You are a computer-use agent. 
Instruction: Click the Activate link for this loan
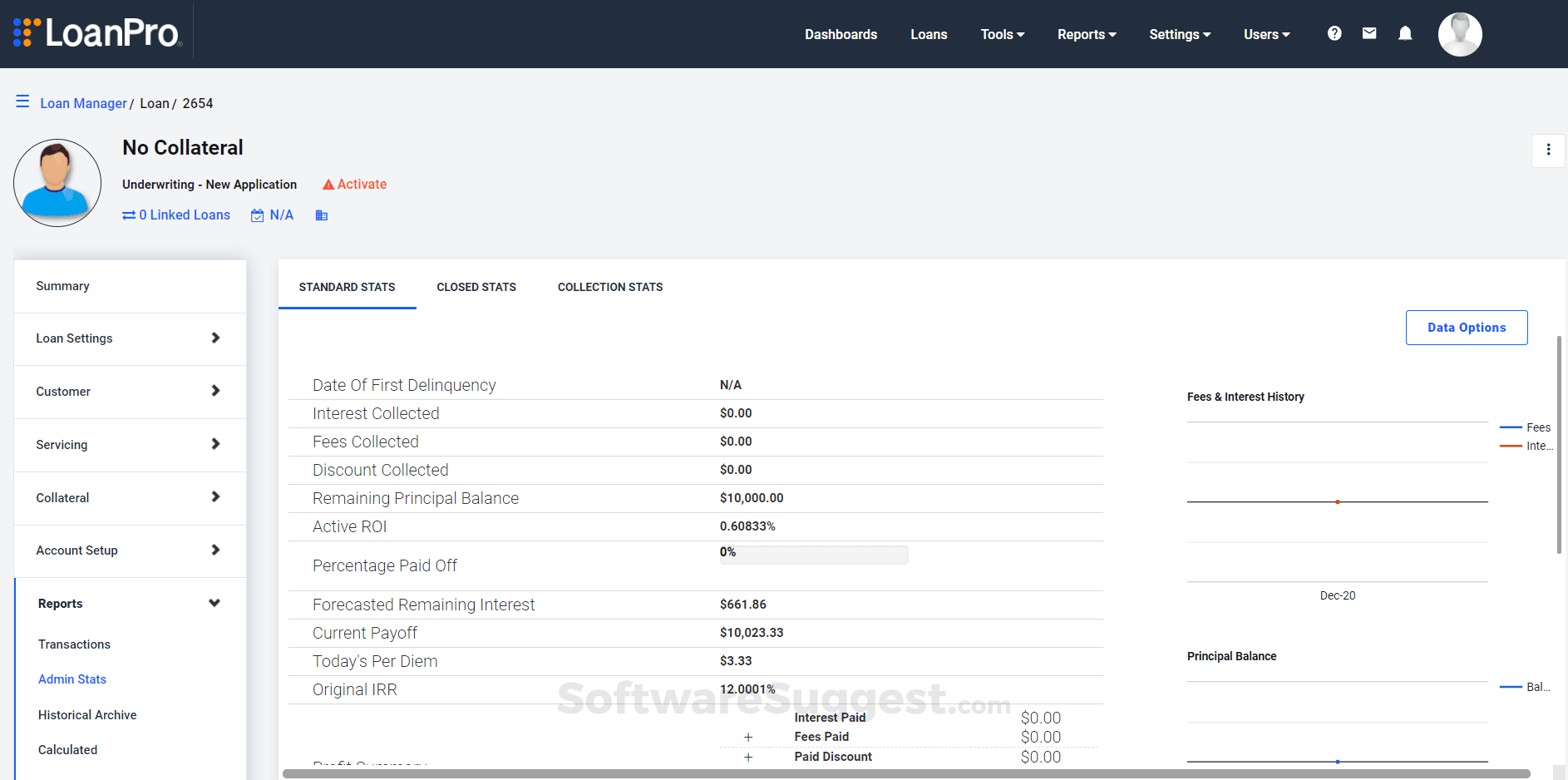click(354, 184)
